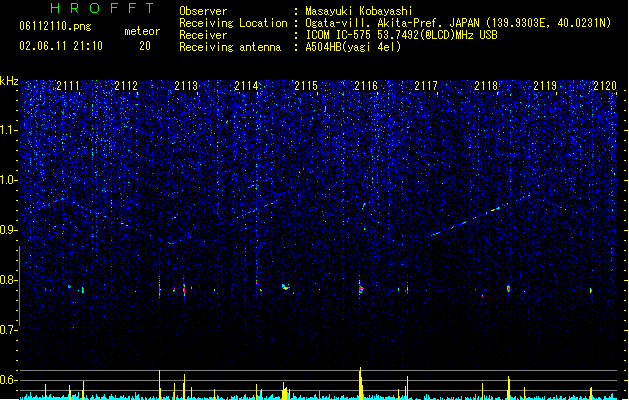Click the 1.1 kHz frequency label

(x=9, y=130)
